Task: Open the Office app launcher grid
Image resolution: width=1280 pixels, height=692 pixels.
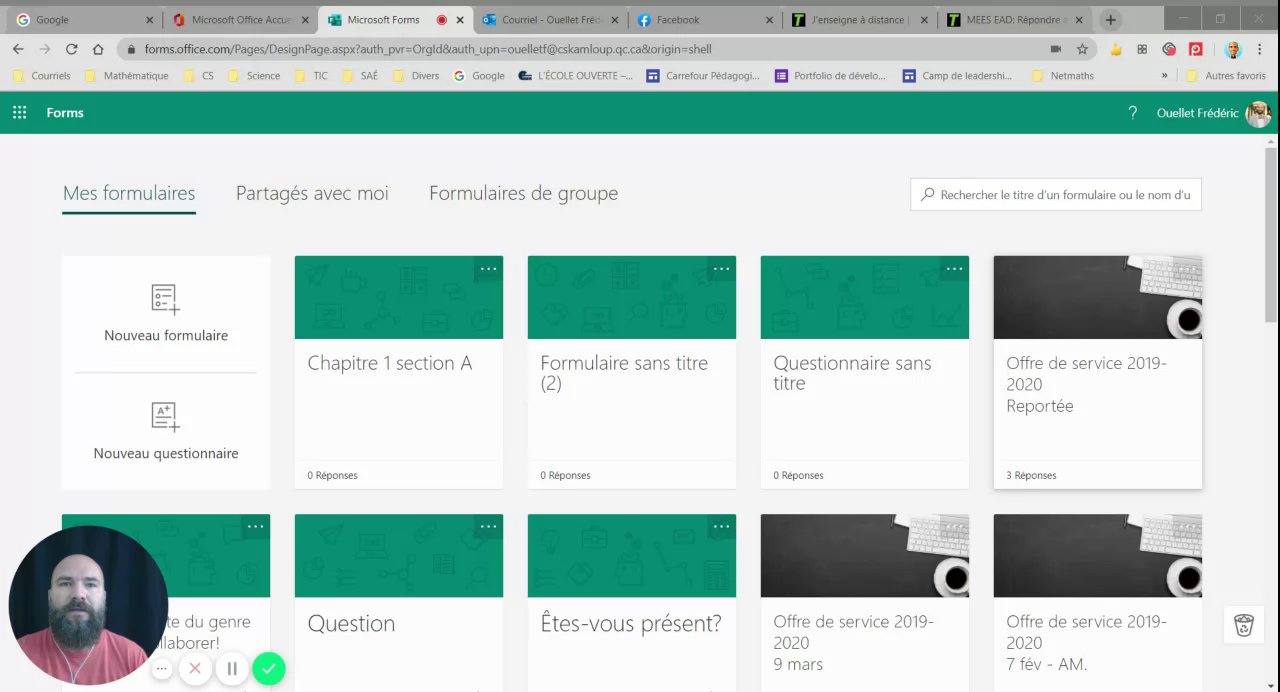Action: (19, 113)
